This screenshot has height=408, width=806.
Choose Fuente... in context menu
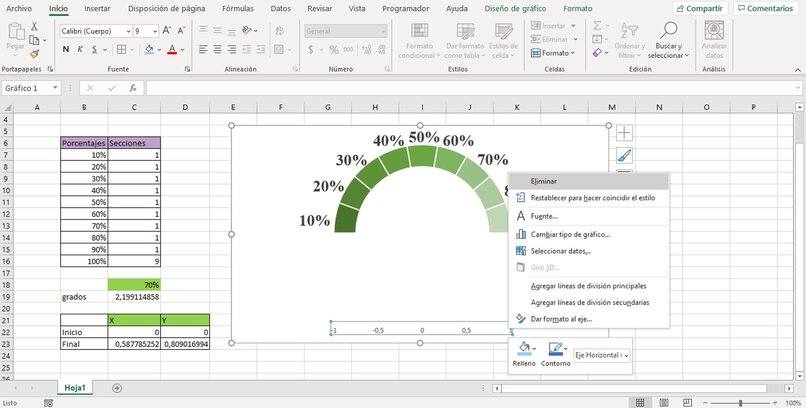589,216
